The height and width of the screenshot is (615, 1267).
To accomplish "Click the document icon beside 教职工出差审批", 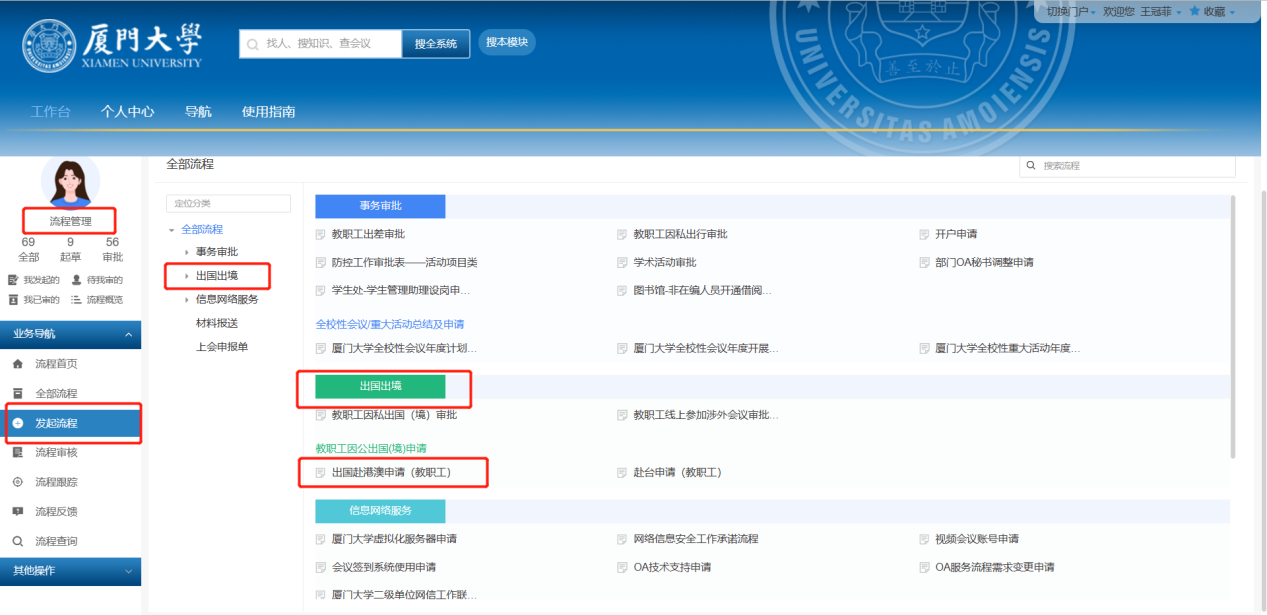I will [x=321, y=235].
